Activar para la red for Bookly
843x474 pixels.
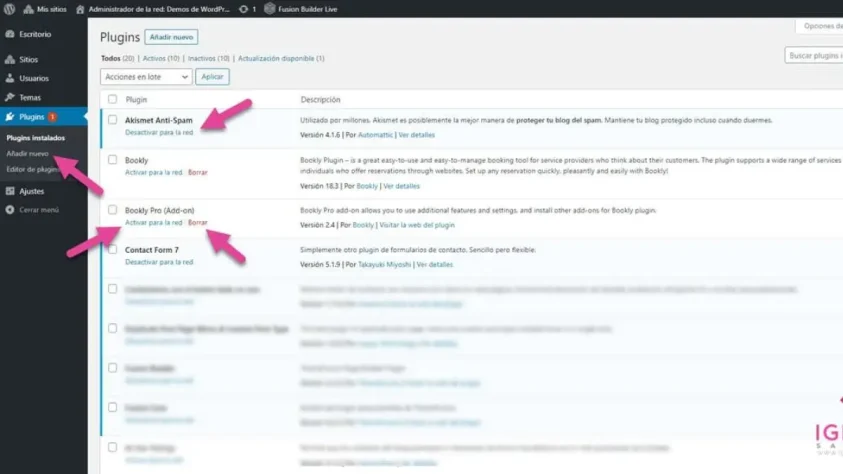[154, 173]
